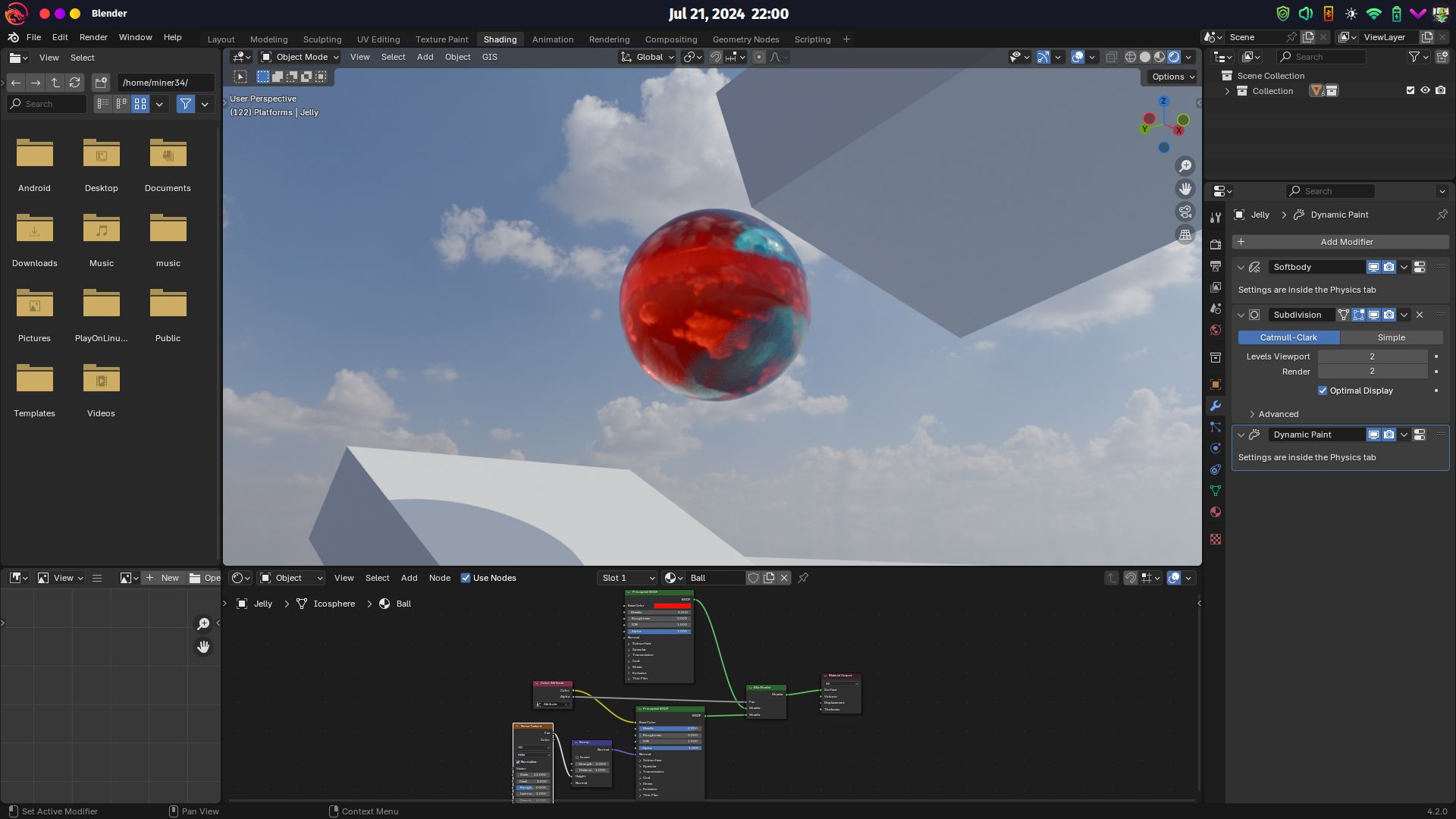Open the Material properties tab icon
Image resolution: width=1456 pixels, height=819 pixels.
coord(1216,512)
